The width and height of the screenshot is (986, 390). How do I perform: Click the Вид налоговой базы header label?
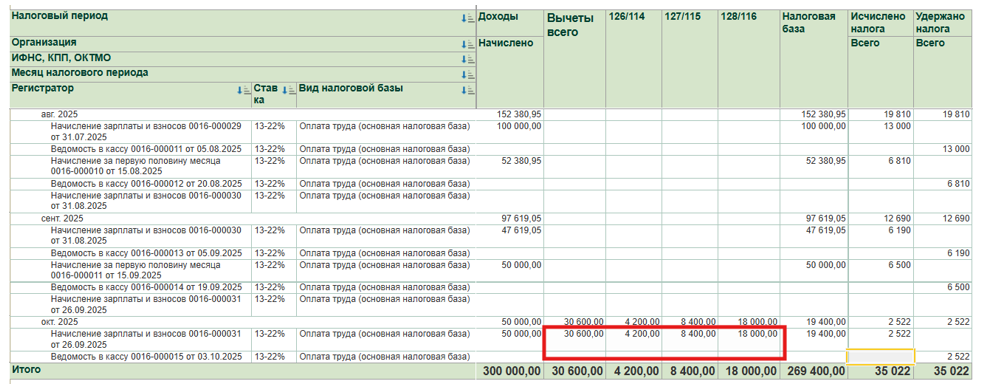pyautogui.click(x=351, y=88)
